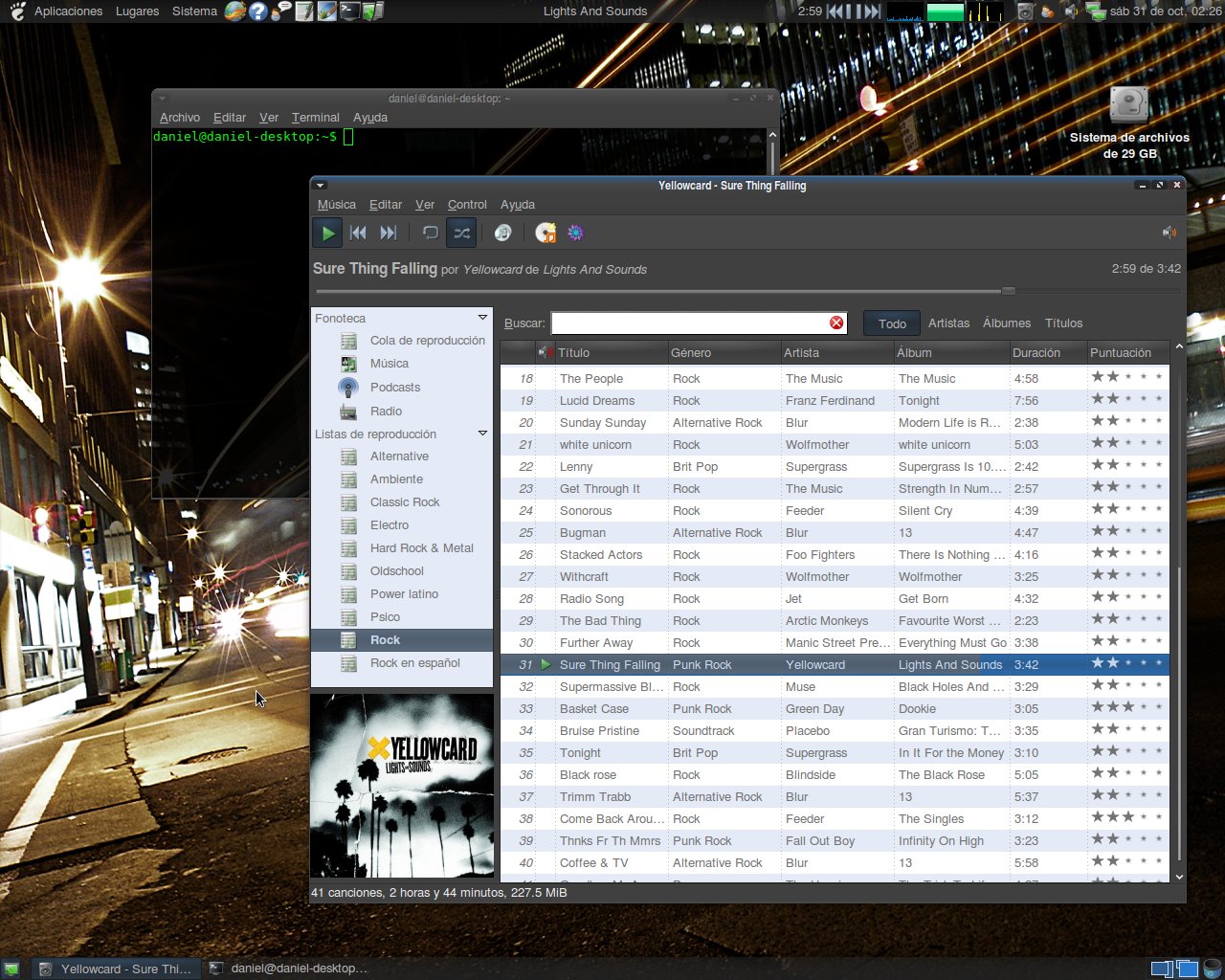Set rating stars for Basket Case
This screenshot has height=980, width=1225.
pos(1127,708)
